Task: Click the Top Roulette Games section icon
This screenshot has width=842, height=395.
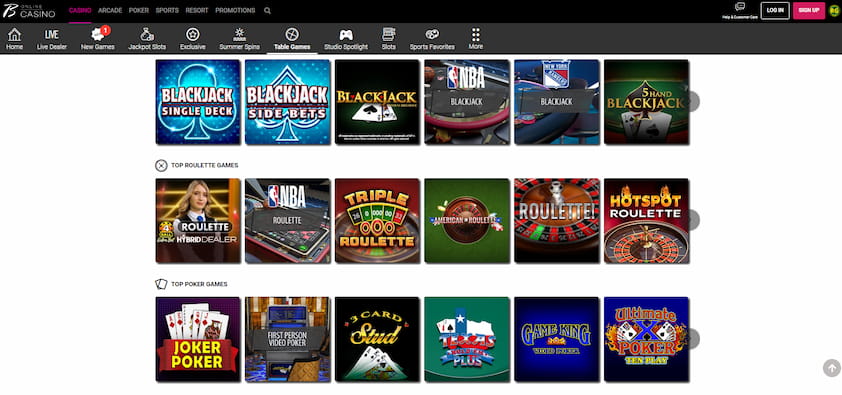Action: (161, 165)
